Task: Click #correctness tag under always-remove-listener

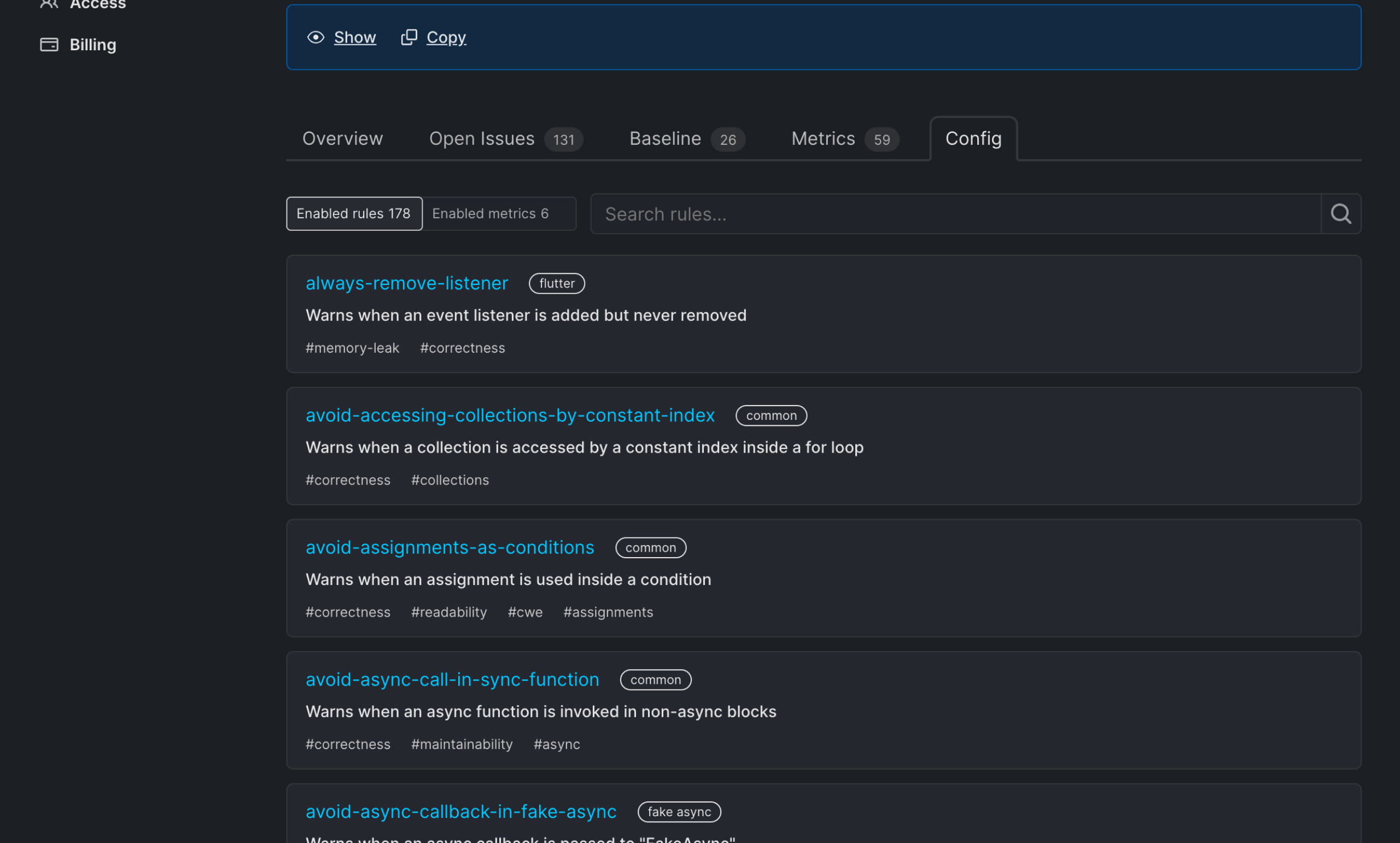Action: coord(463,348)
